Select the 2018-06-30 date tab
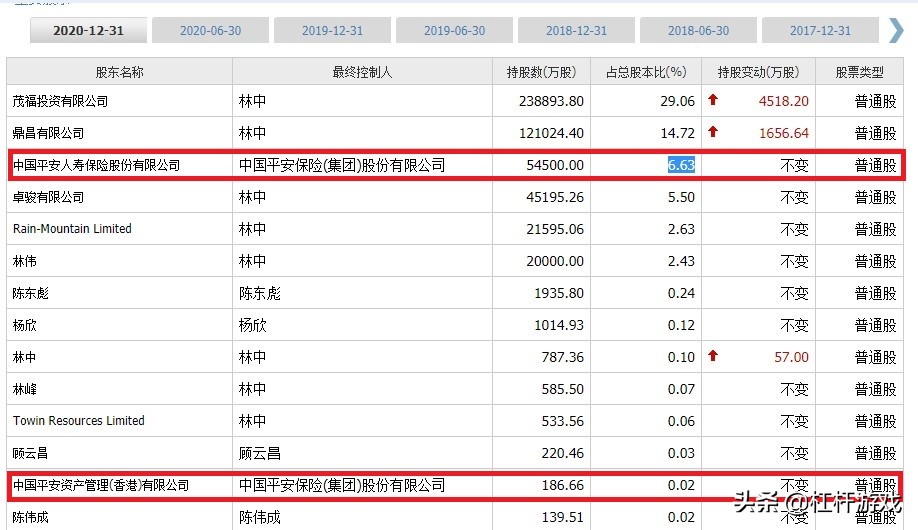Screen dimensions: 918x530 click(698, 30)
